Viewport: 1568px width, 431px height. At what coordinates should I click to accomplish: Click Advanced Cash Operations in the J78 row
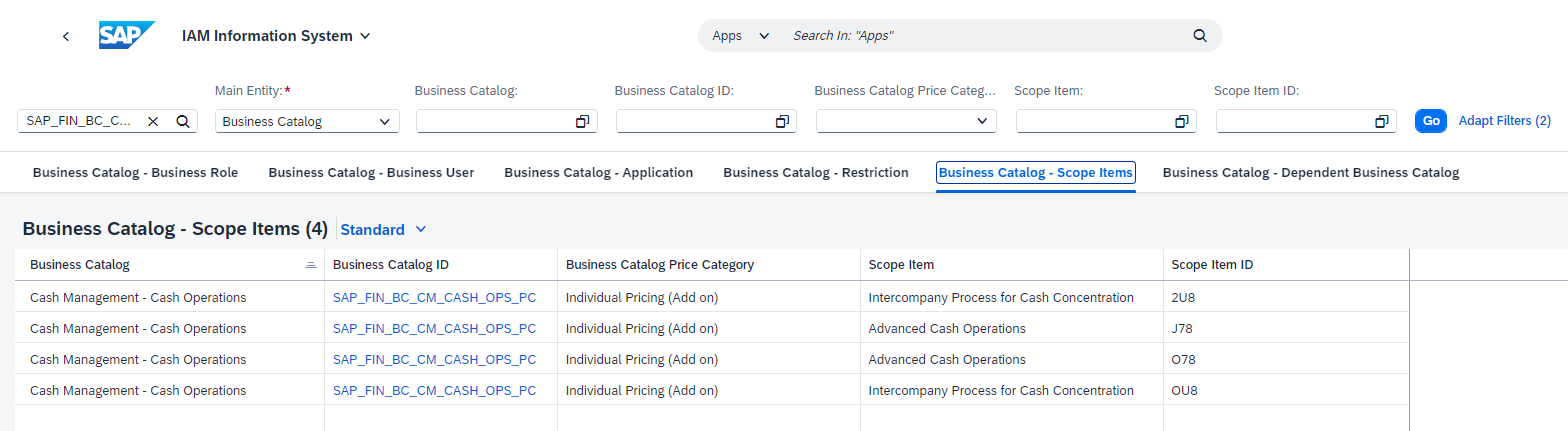[x=947, y=328]
